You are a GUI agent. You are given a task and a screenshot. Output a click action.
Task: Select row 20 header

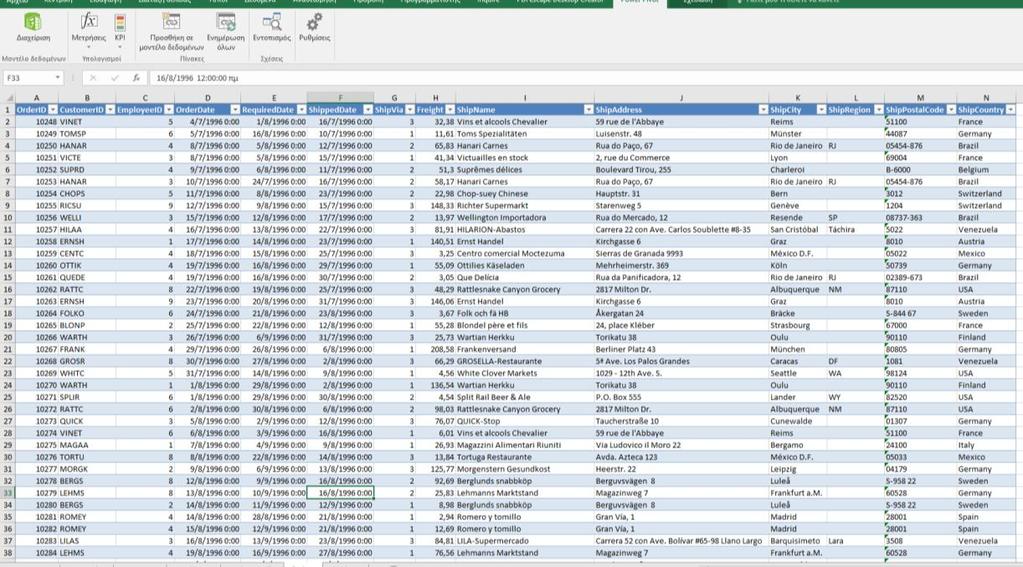(8, 337)
